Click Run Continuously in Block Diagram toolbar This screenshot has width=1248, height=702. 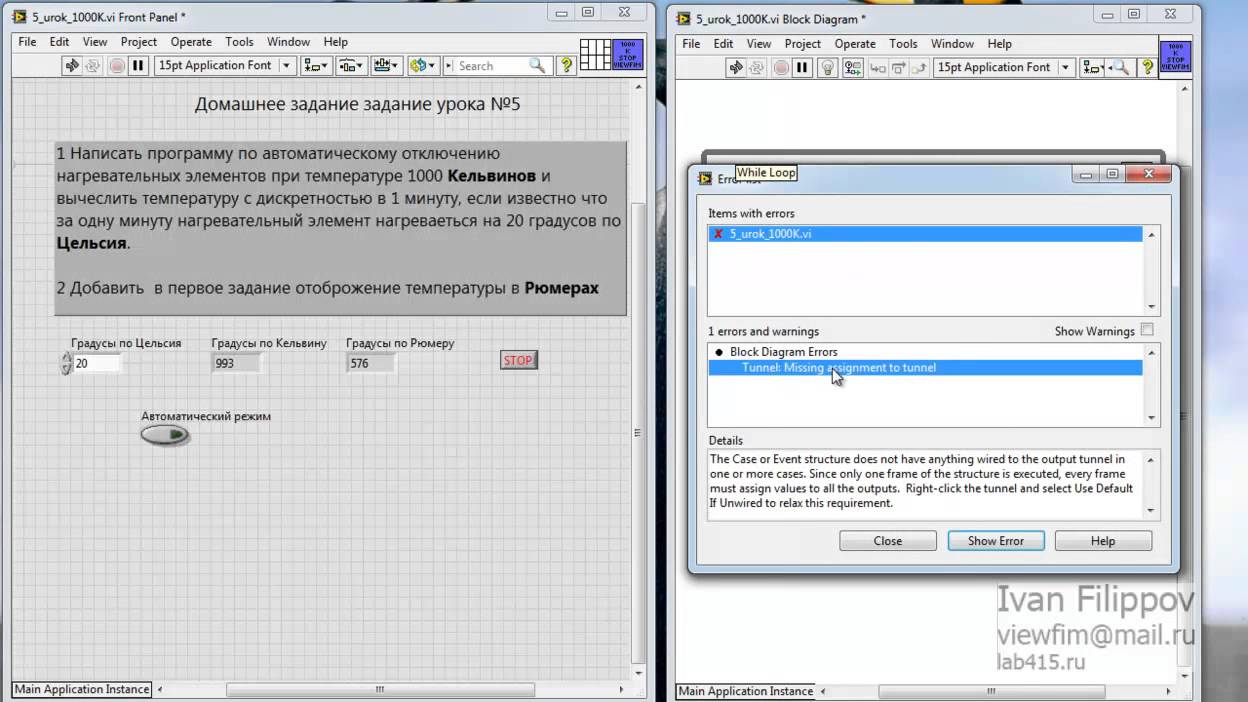pos(757,68)
